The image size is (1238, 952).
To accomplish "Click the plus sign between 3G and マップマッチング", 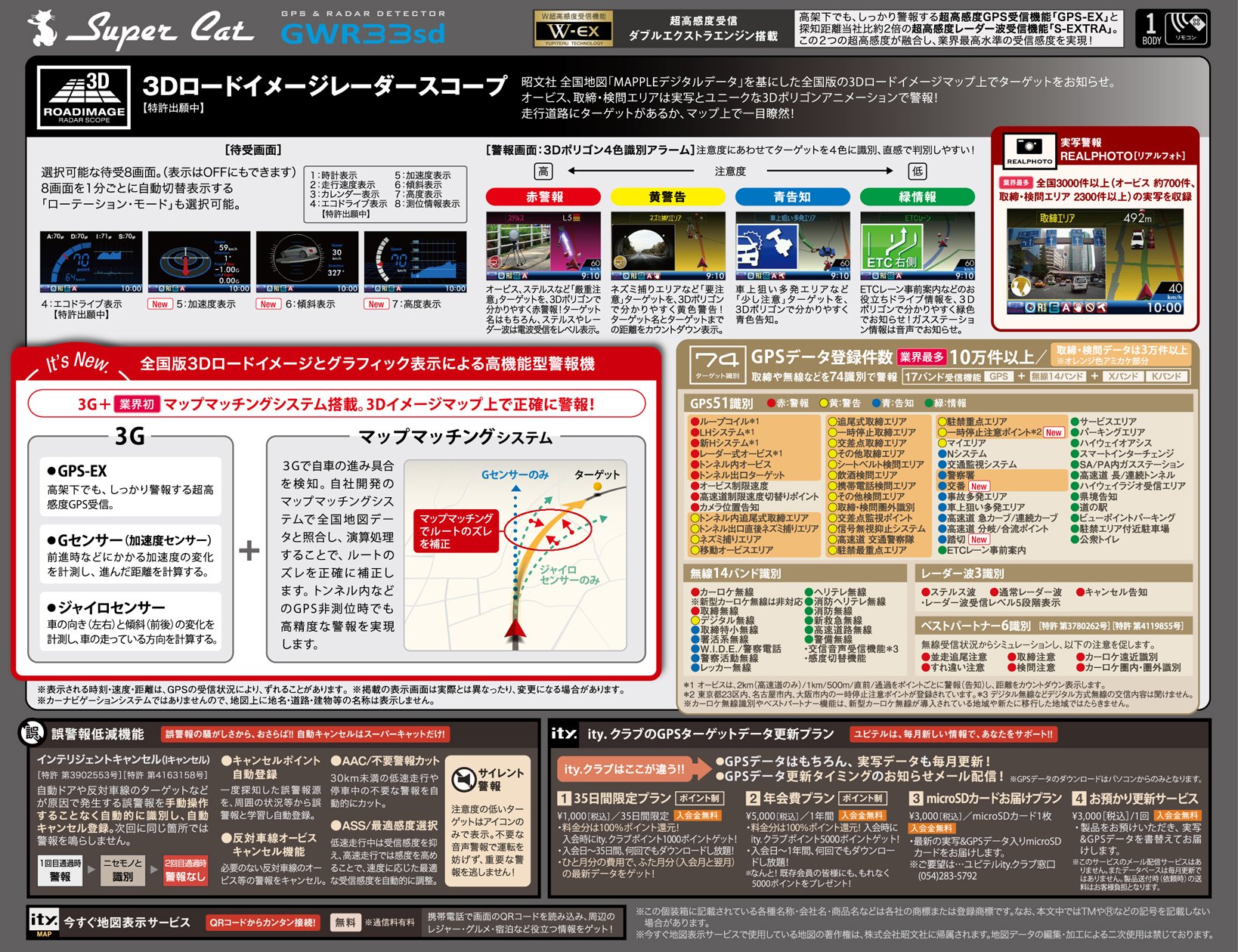I will click(x=249, y=551).
